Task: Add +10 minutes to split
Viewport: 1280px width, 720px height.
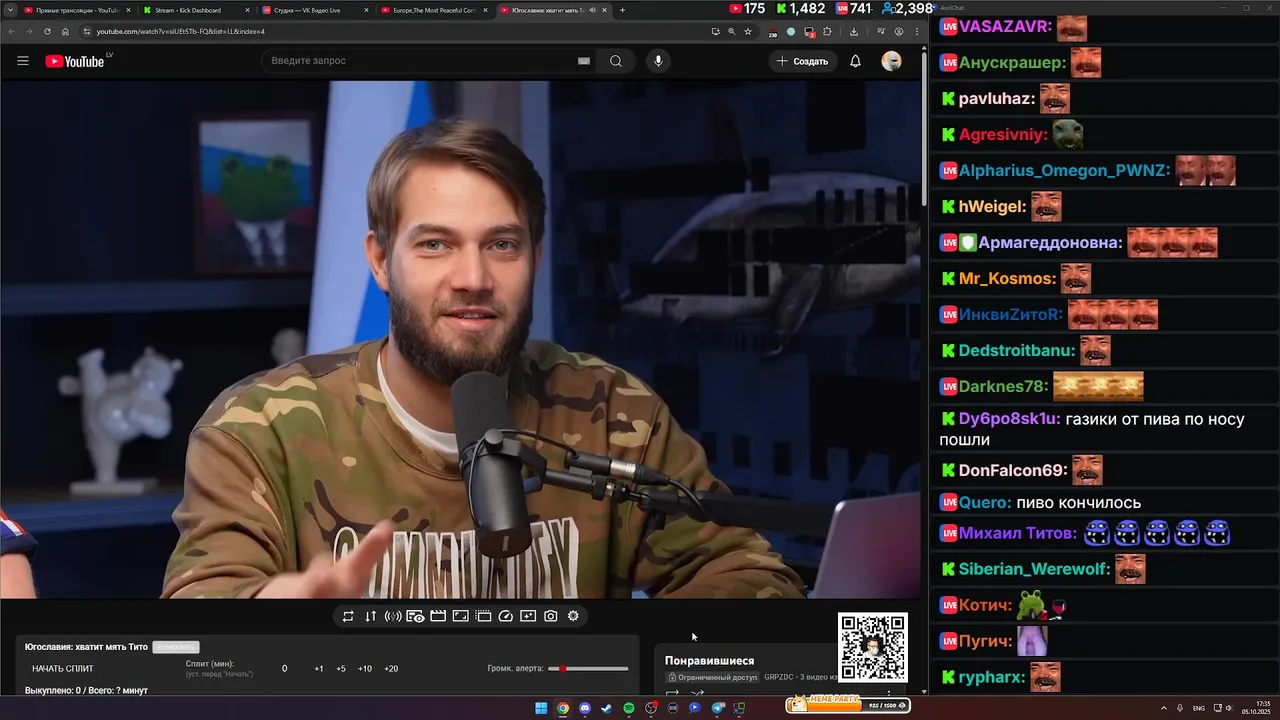Action: (x=365, y=668)
